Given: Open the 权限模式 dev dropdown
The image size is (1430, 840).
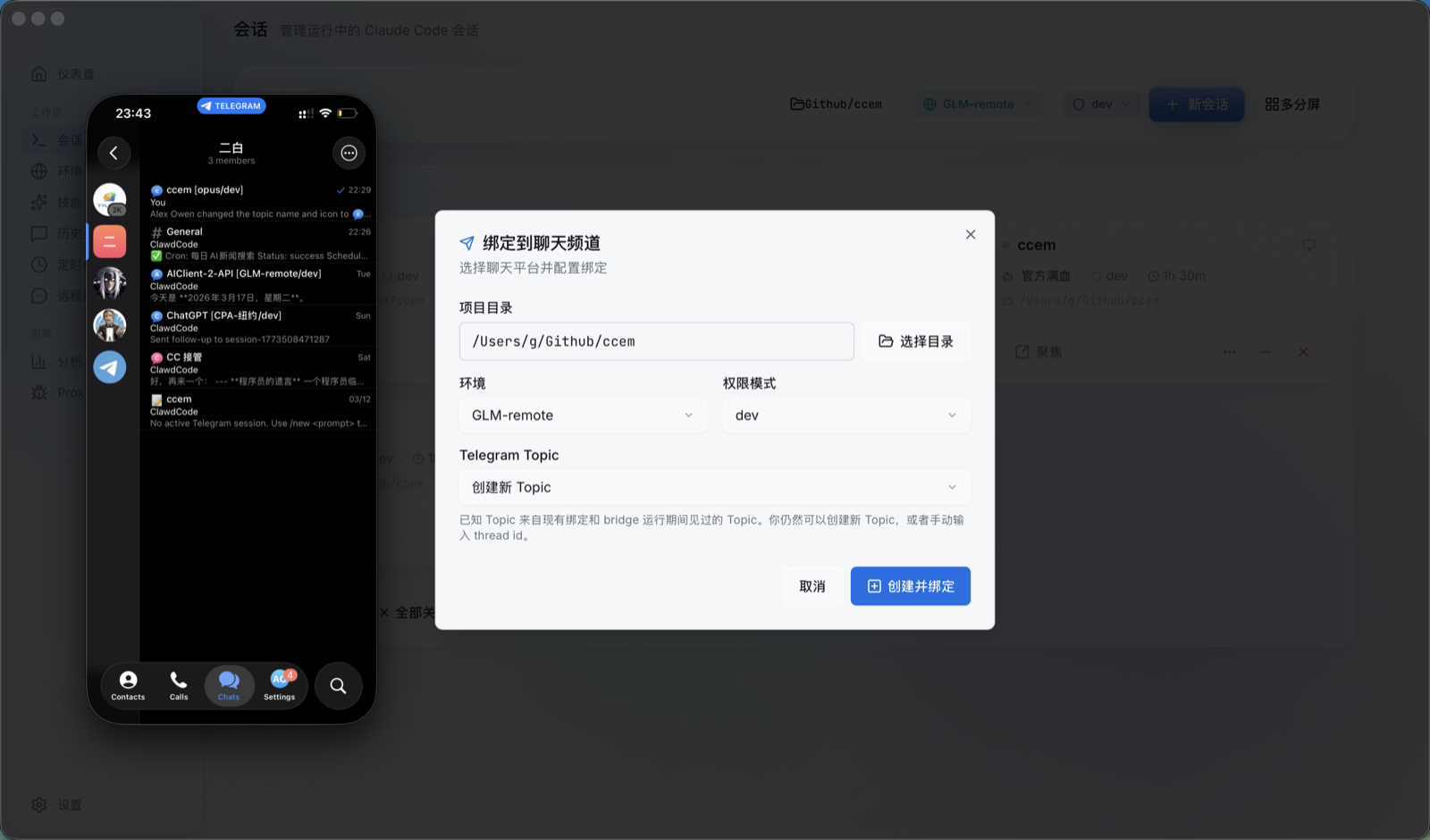Looking at the screenshot, I should (x=845, y=415).
